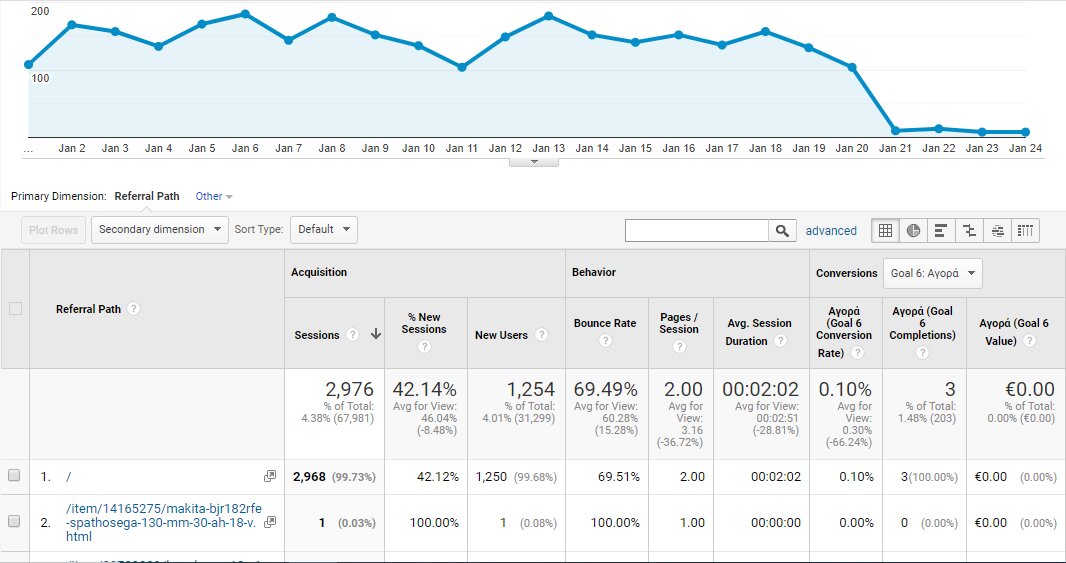Image resolution: width=1066 pixels, height=563 pixels.
Task: Select the Comparison view icon
Action: pos(969,231)
